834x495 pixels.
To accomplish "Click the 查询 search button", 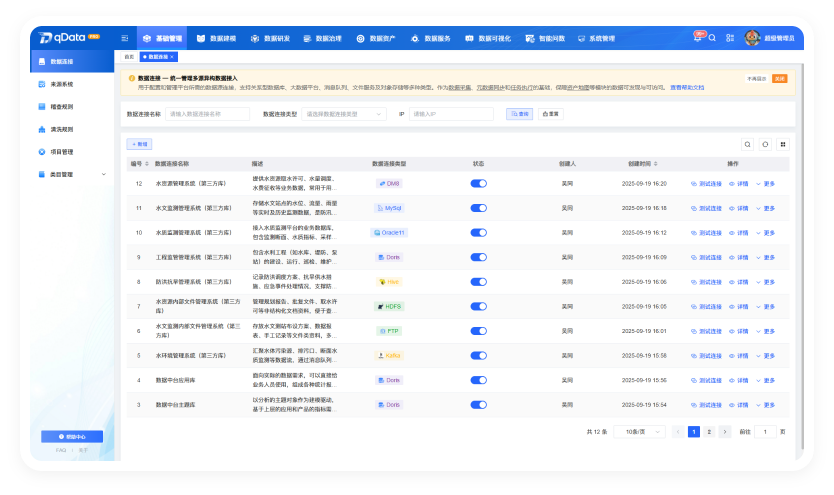I will 520,114.
